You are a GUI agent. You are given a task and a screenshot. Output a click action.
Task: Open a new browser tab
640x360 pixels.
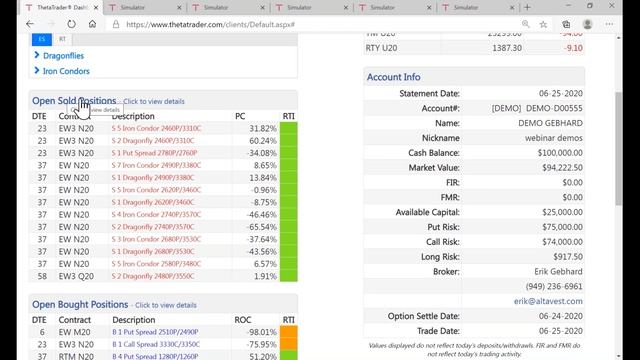click(x=527, y=7)
